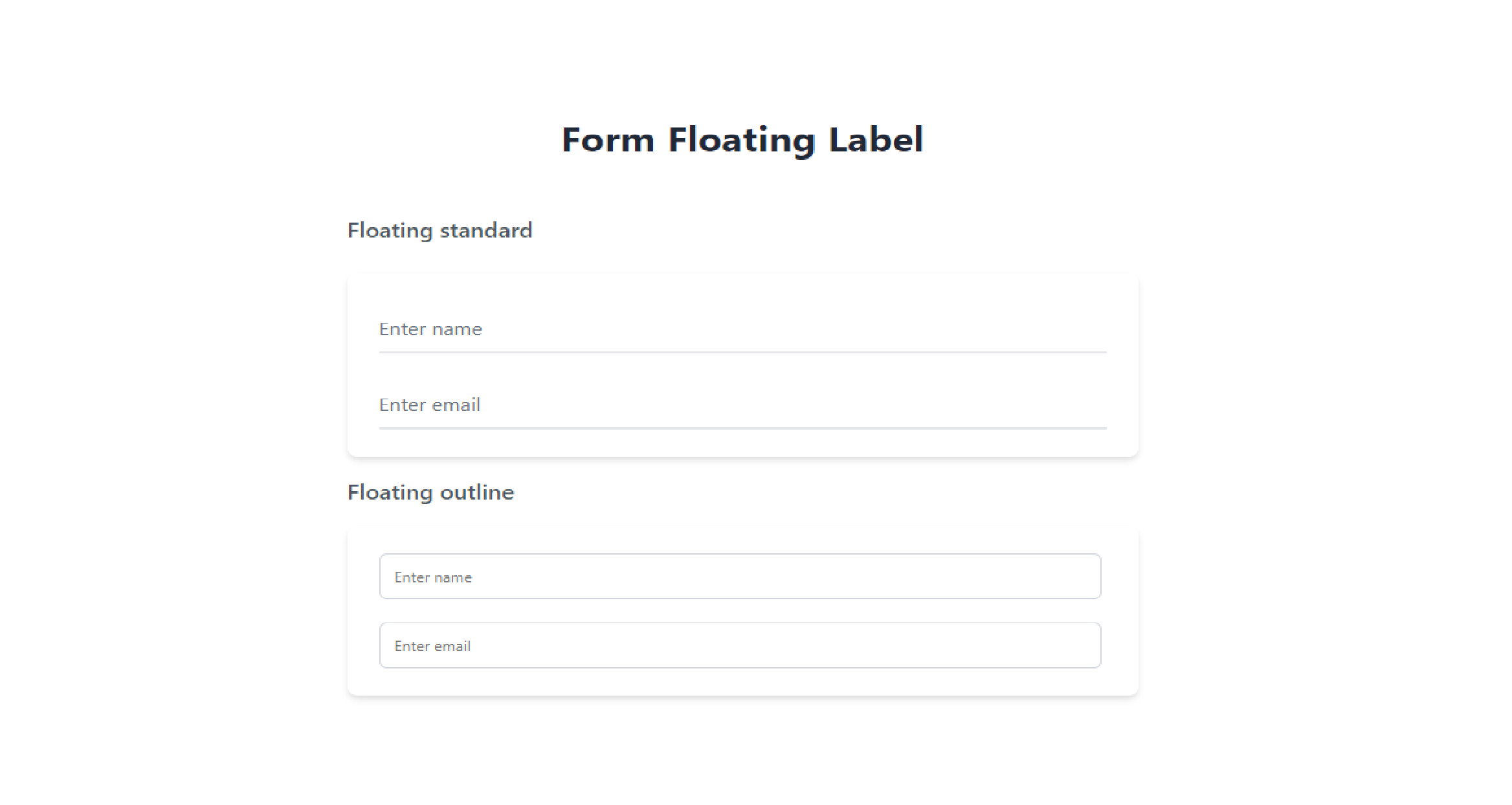This screenshot has width=1512, height=805.
Task: Click the Enter name label in standard form
Action: coord(430,329)
